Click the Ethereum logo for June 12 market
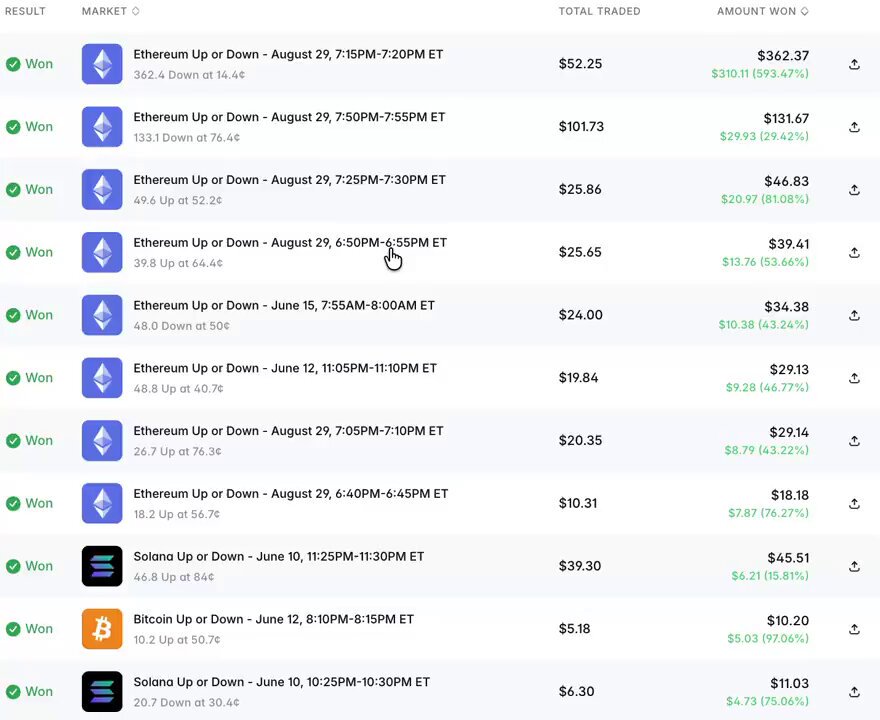The width and height of the screenshot is (880, 720). [x=102, y=378]
